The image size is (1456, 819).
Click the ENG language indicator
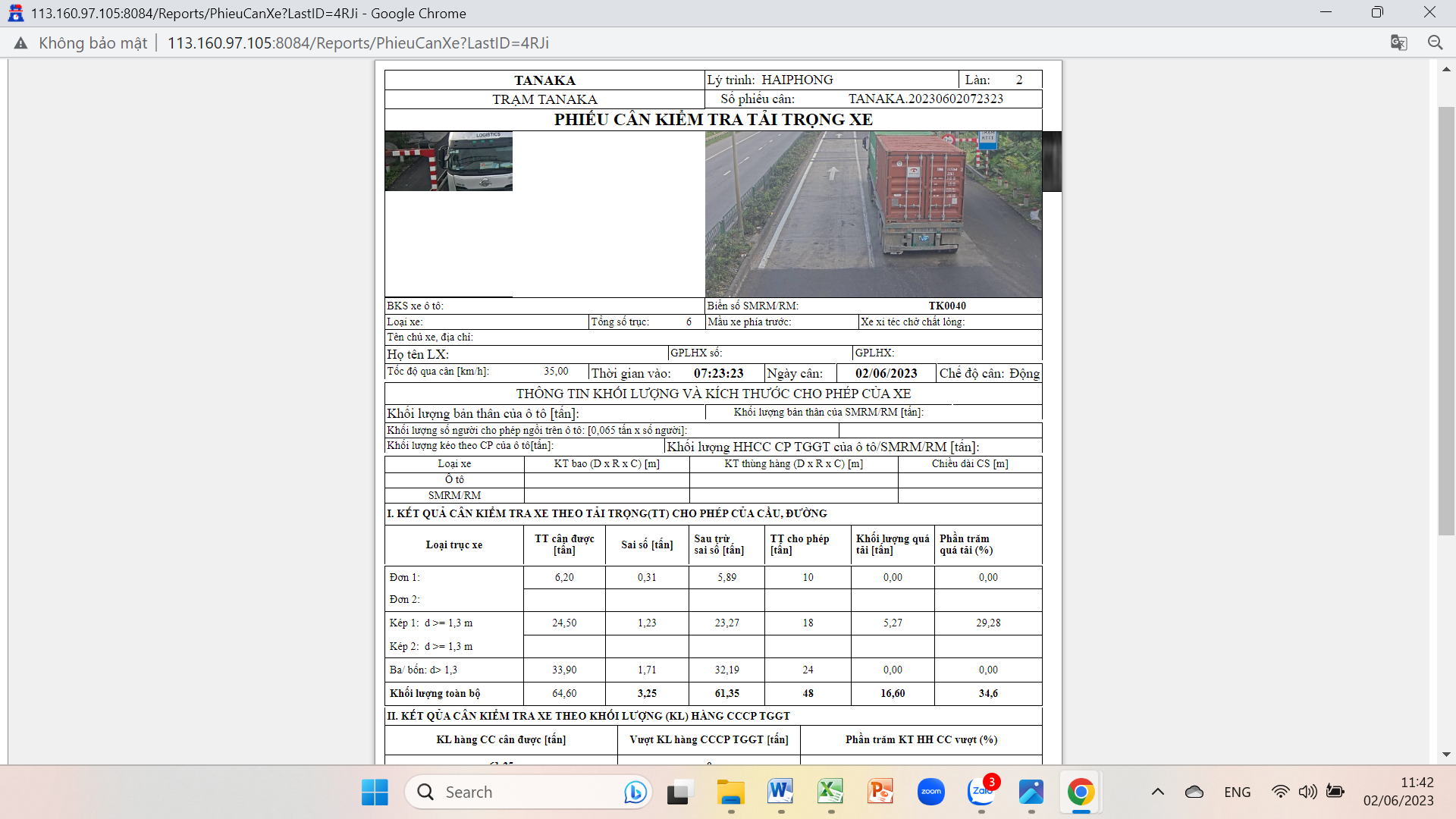(x=1237, y=792)
